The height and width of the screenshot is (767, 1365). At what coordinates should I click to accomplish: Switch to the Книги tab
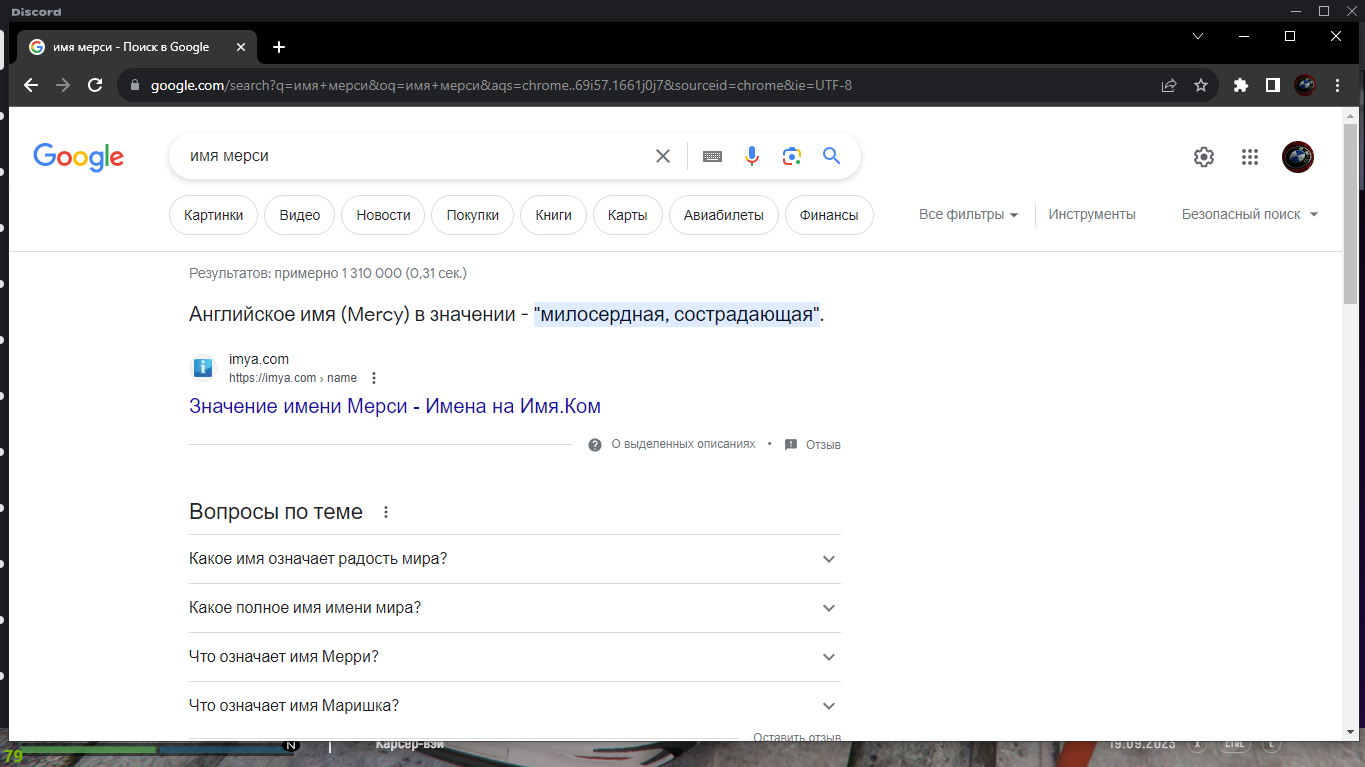click(x=554, y=215)
